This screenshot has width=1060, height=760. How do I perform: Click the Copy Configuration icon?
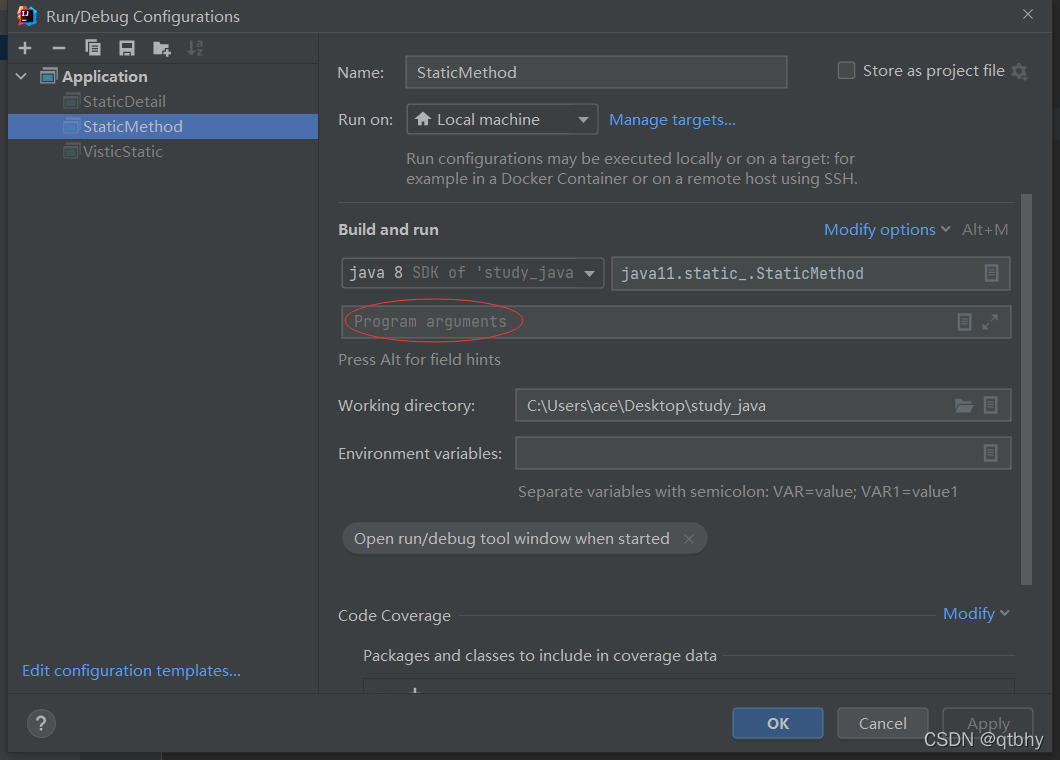coord(93,48)
